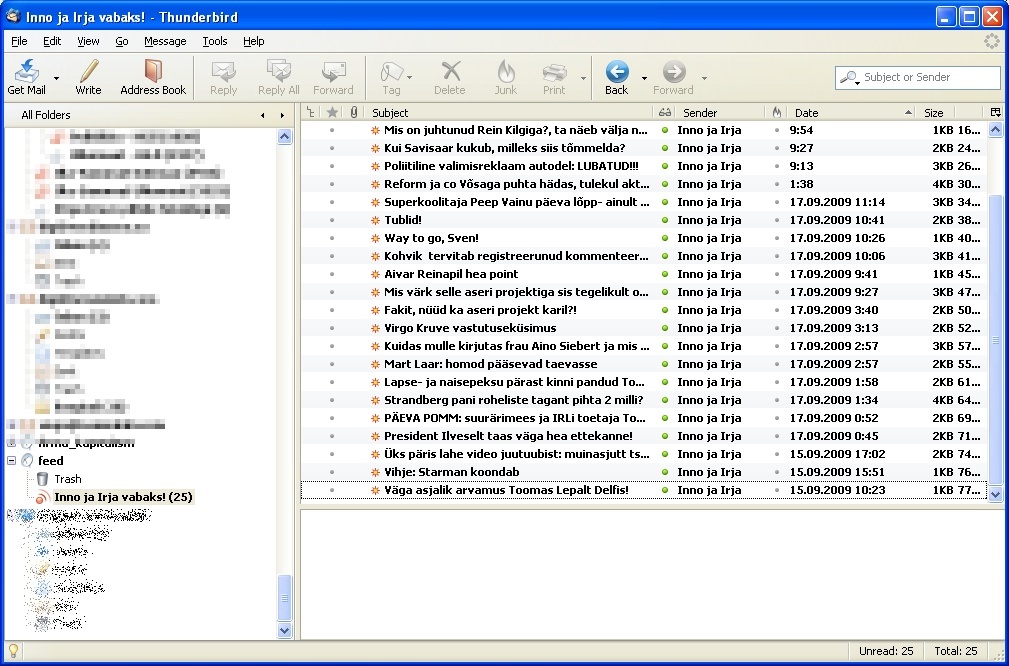Click the search magnifier icon
Viewport: 1009px width, 666px height.
point(849,78)
